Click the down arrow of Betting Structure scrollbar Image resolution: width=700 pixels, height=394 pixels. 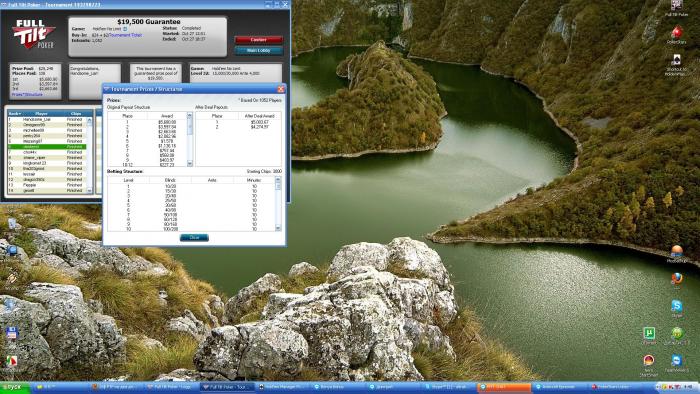(278, 228)
